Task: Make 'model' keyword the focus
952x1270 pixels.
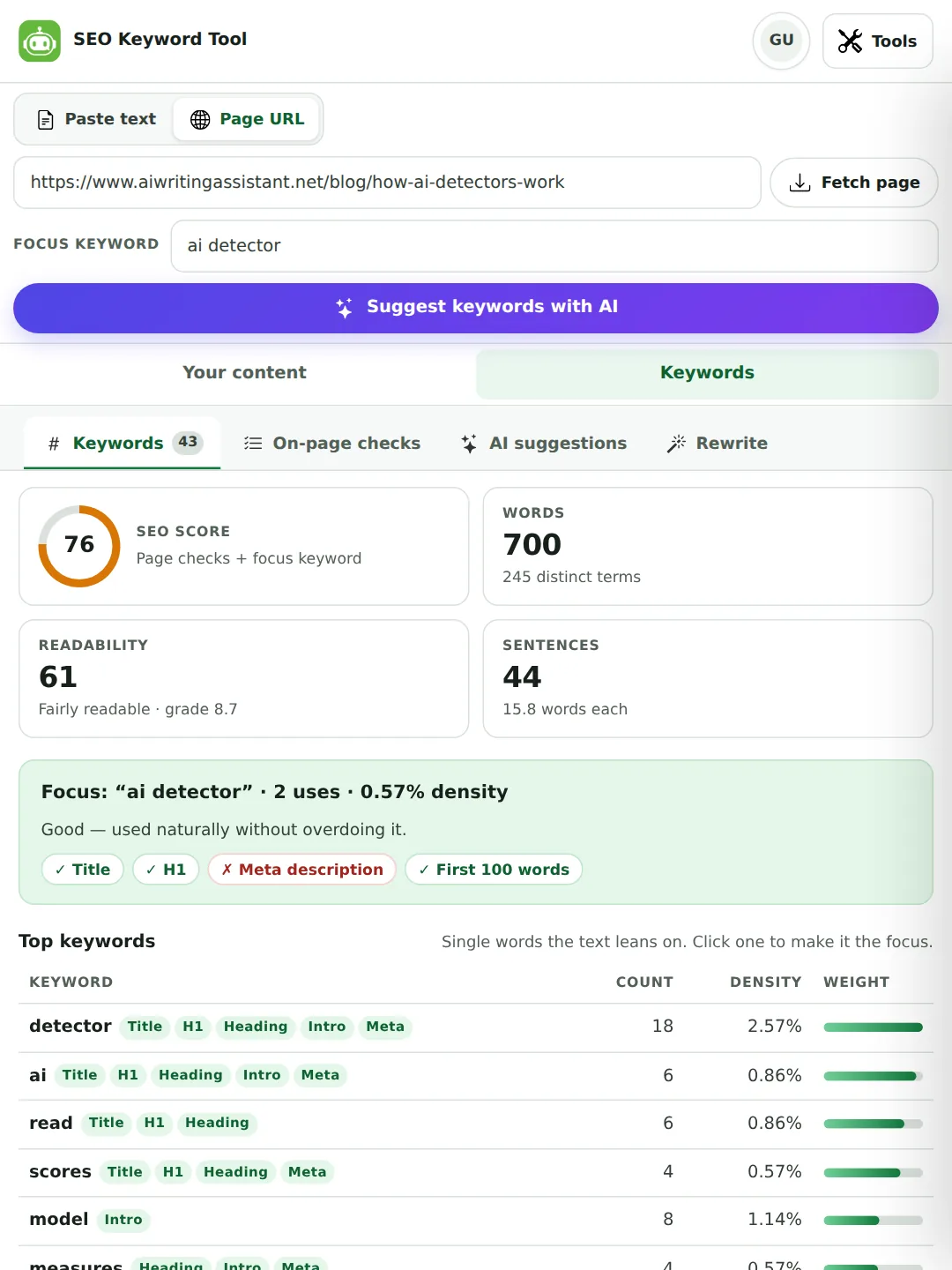Action: [x=59, y=1219]
